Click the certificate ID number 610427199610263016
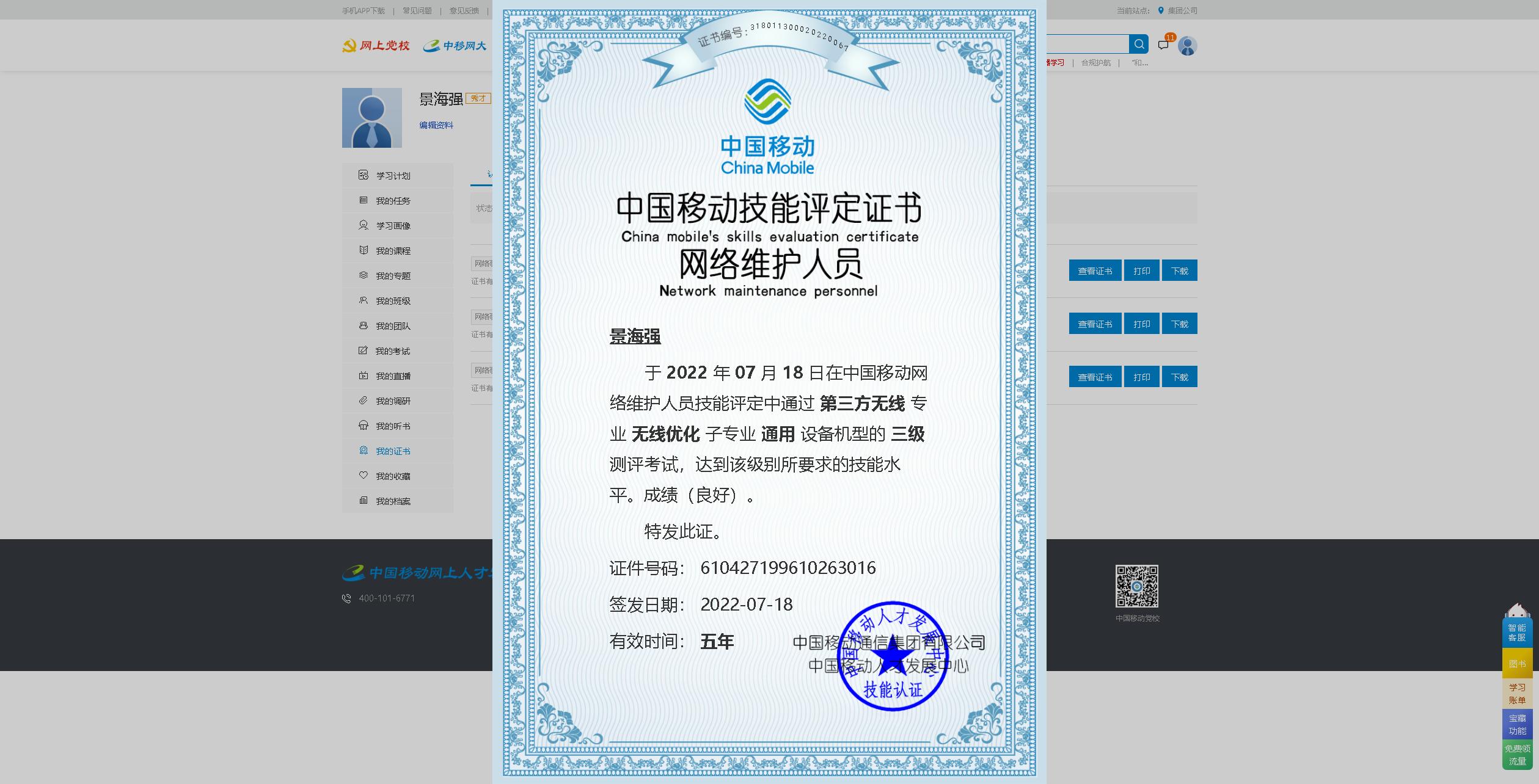This screenshot has height=784, width=1539. tap(788, 568)
